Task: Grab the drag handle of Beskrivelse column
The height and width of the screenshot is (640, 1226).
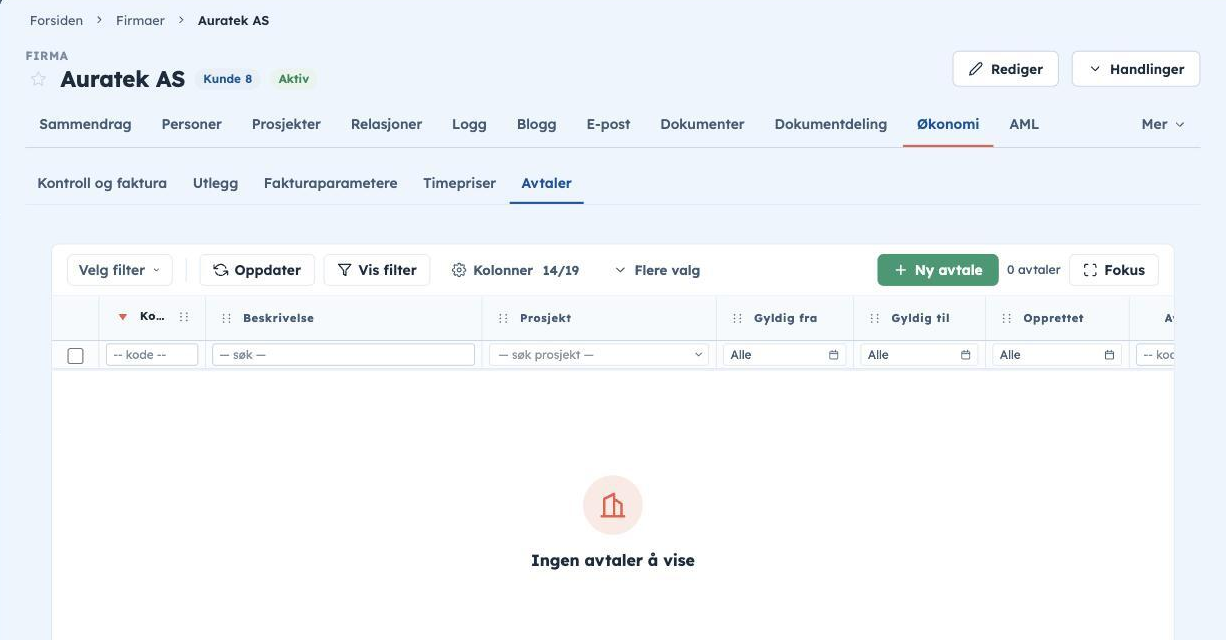Action: [x=227, y=318]
